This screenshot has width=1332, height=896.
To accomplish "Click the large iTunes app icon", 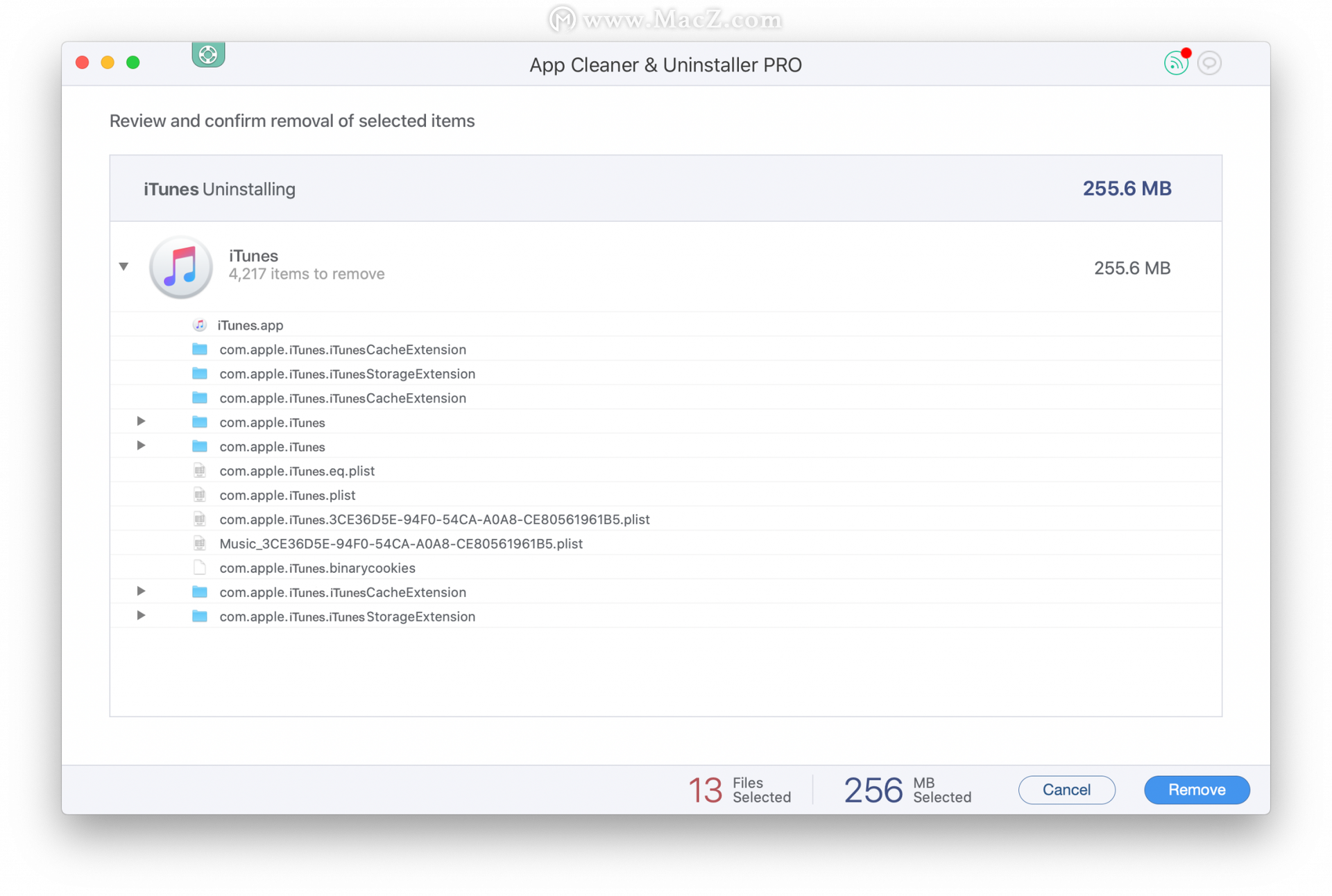I will click(181, 267).
